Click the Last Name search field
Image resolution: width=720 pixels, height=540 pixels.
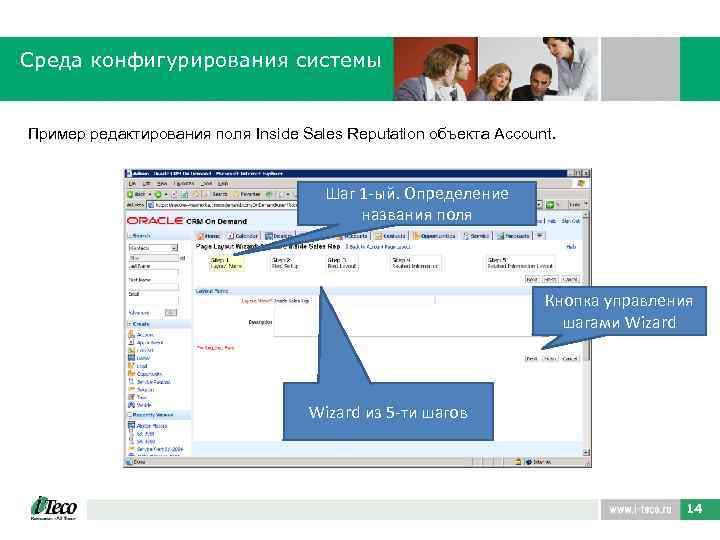tap(153, 273)
